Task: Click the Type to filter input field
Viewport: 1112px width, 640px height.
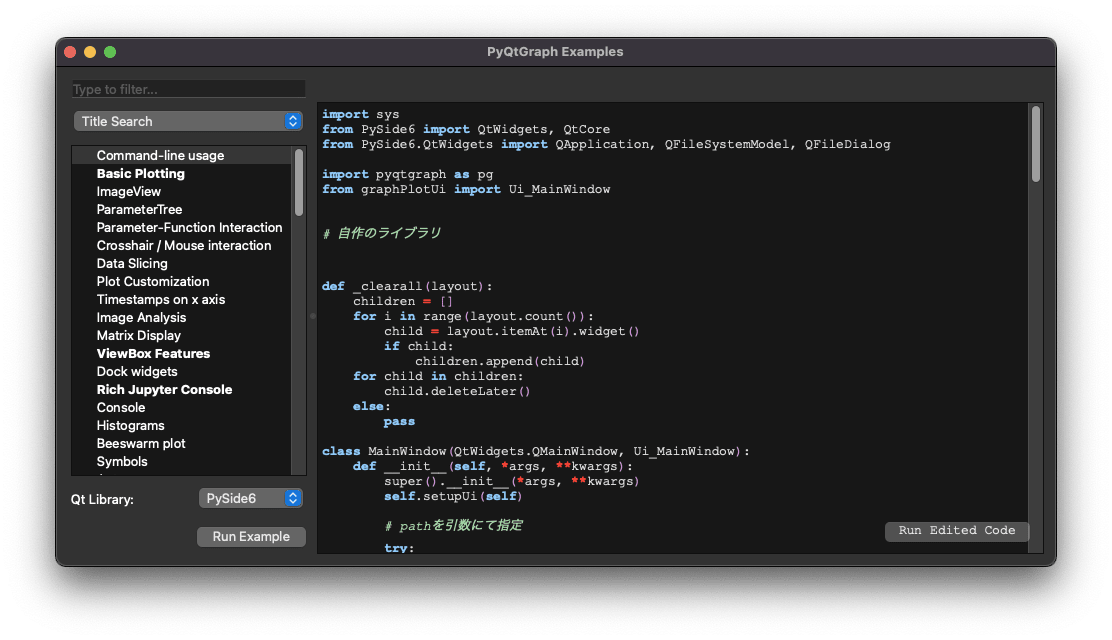Action: [189, 89]
